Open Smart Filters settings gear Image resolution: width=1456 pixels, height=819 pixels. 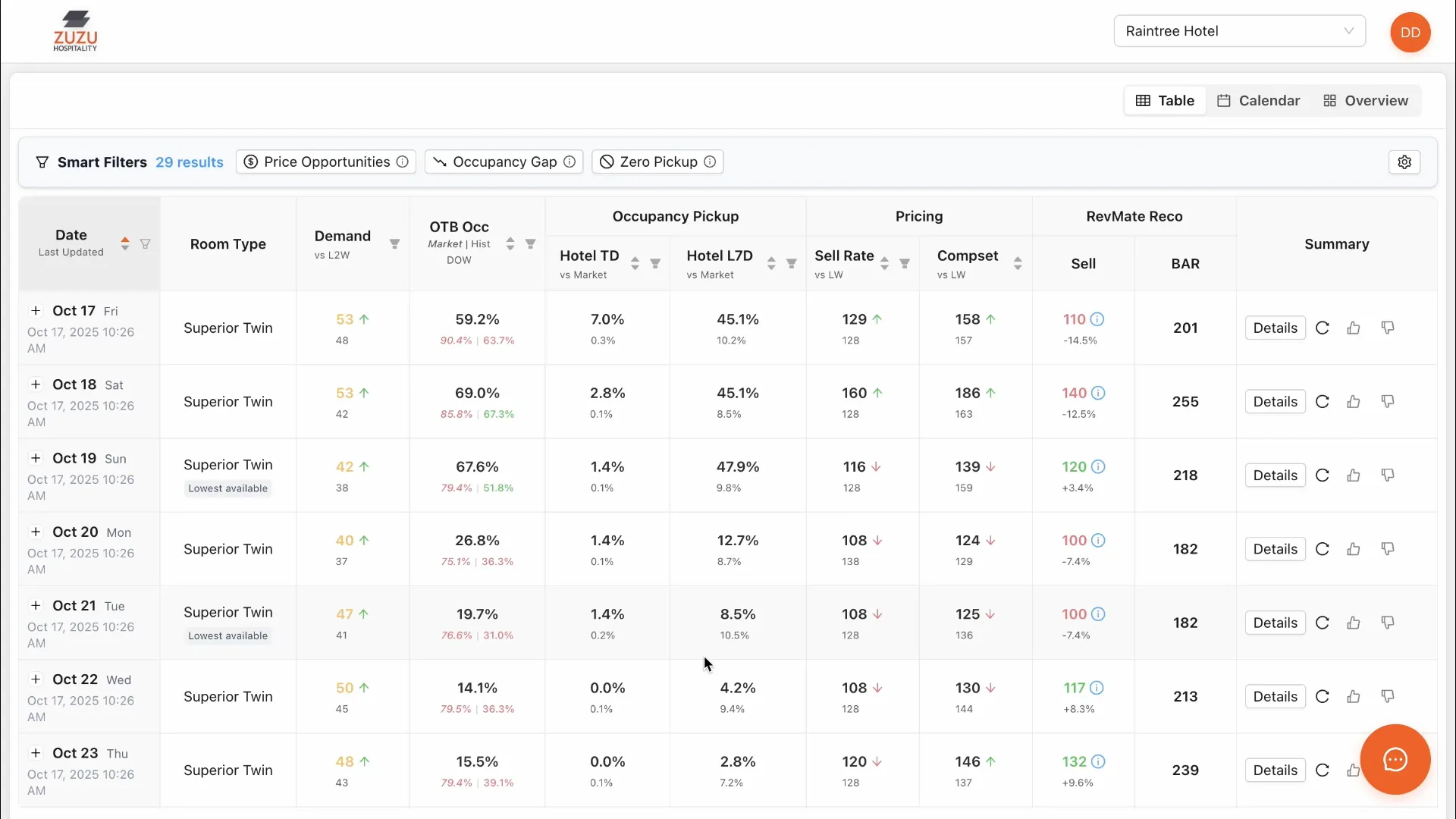pos(1404,162)
